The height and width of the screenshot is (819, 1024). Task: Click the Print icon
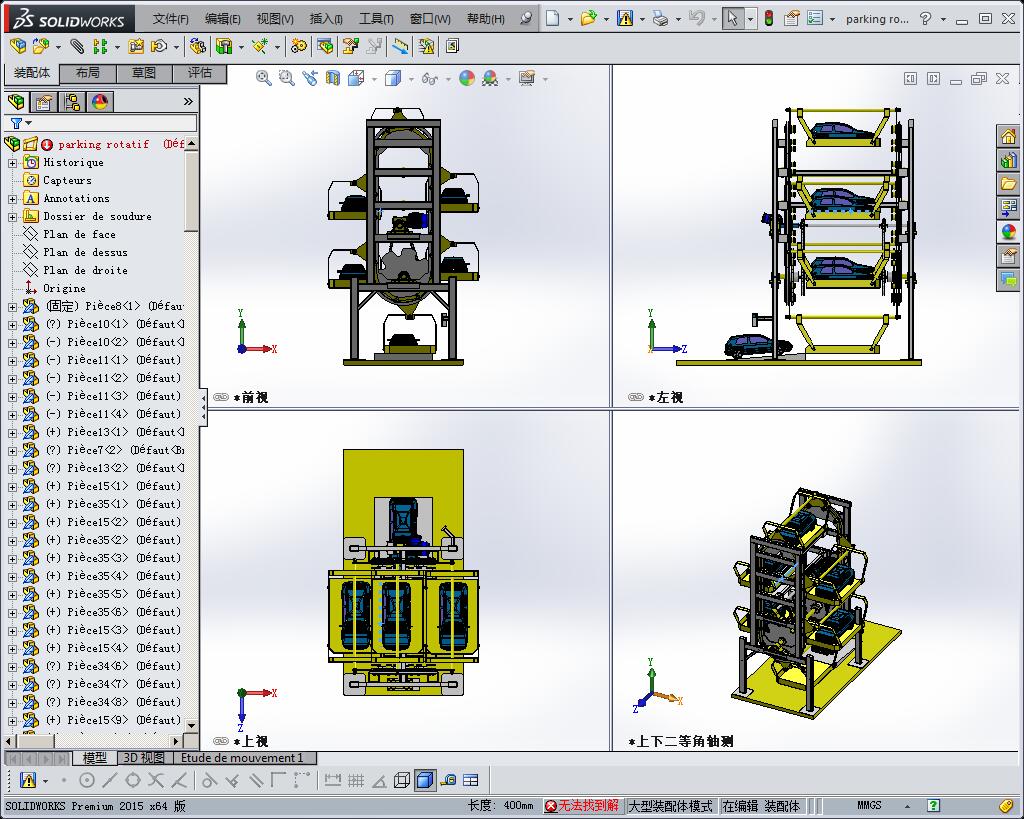pos(660,18)
